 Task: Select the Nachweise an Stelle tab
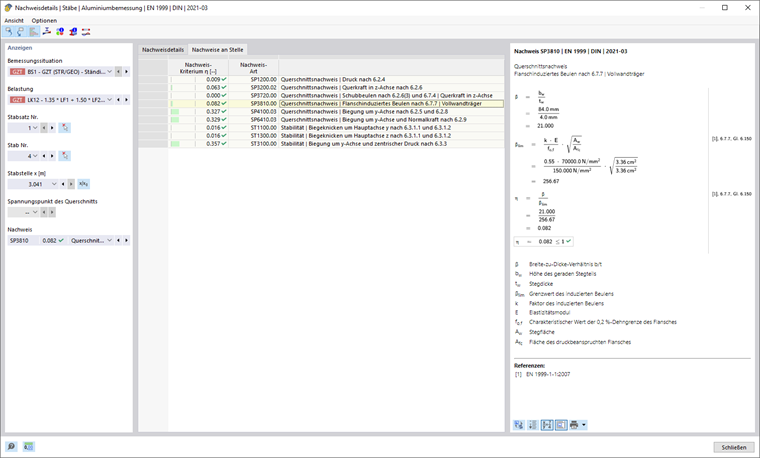(218, 49)
